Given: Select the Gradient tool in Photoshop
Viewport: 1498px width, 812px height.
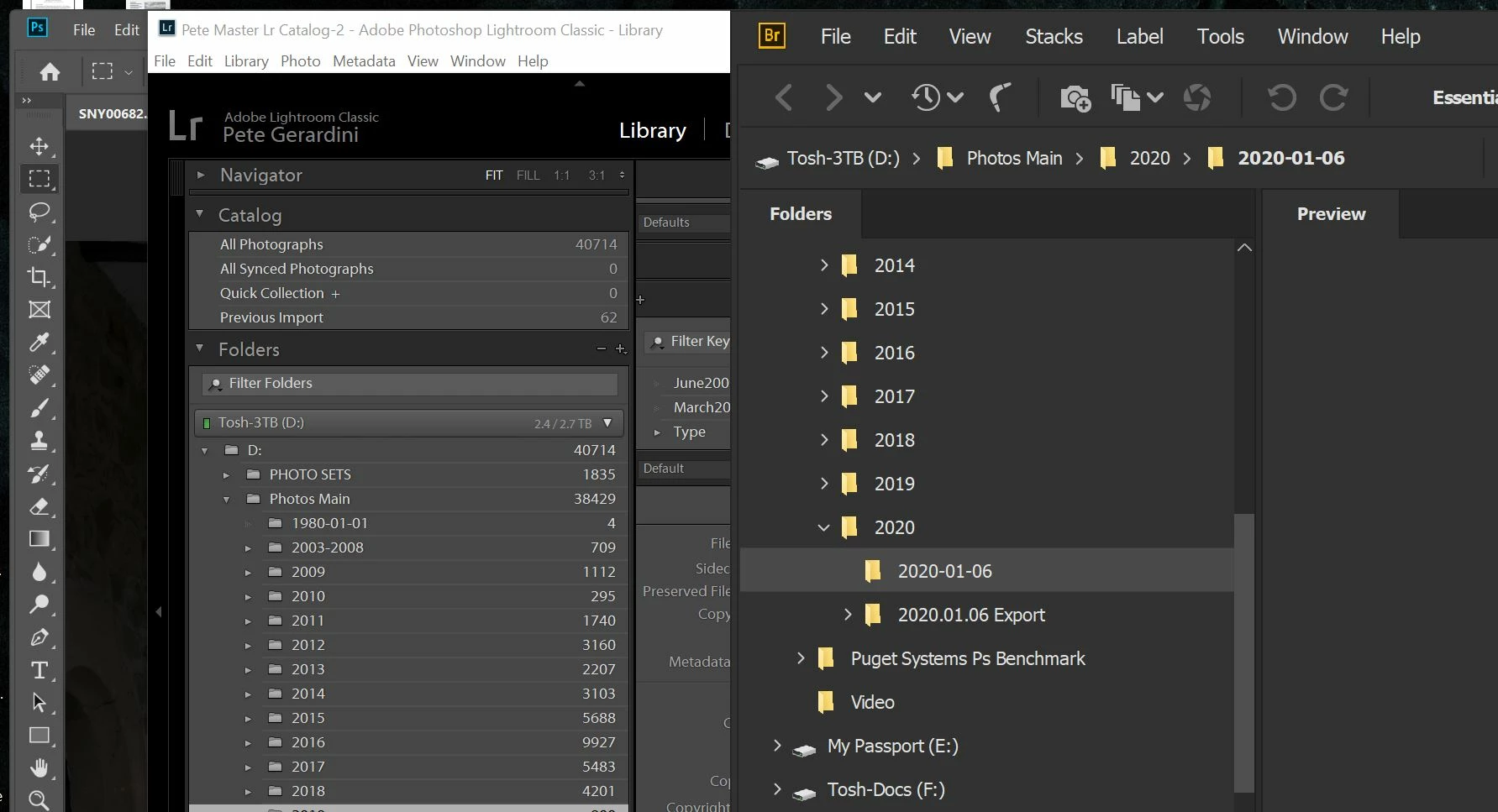Looking at the screenshot, I should (x=39, y=539).
